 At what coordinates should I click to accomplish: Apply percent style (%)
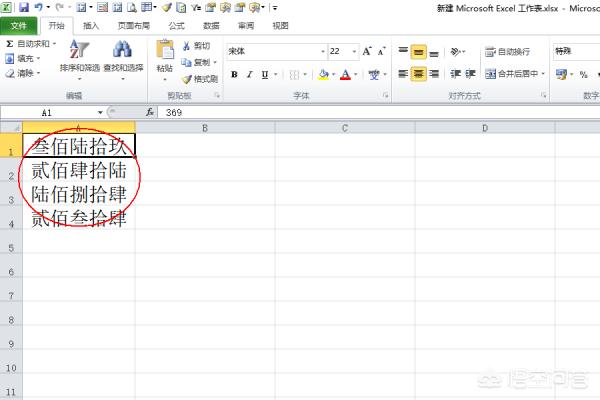584,74
